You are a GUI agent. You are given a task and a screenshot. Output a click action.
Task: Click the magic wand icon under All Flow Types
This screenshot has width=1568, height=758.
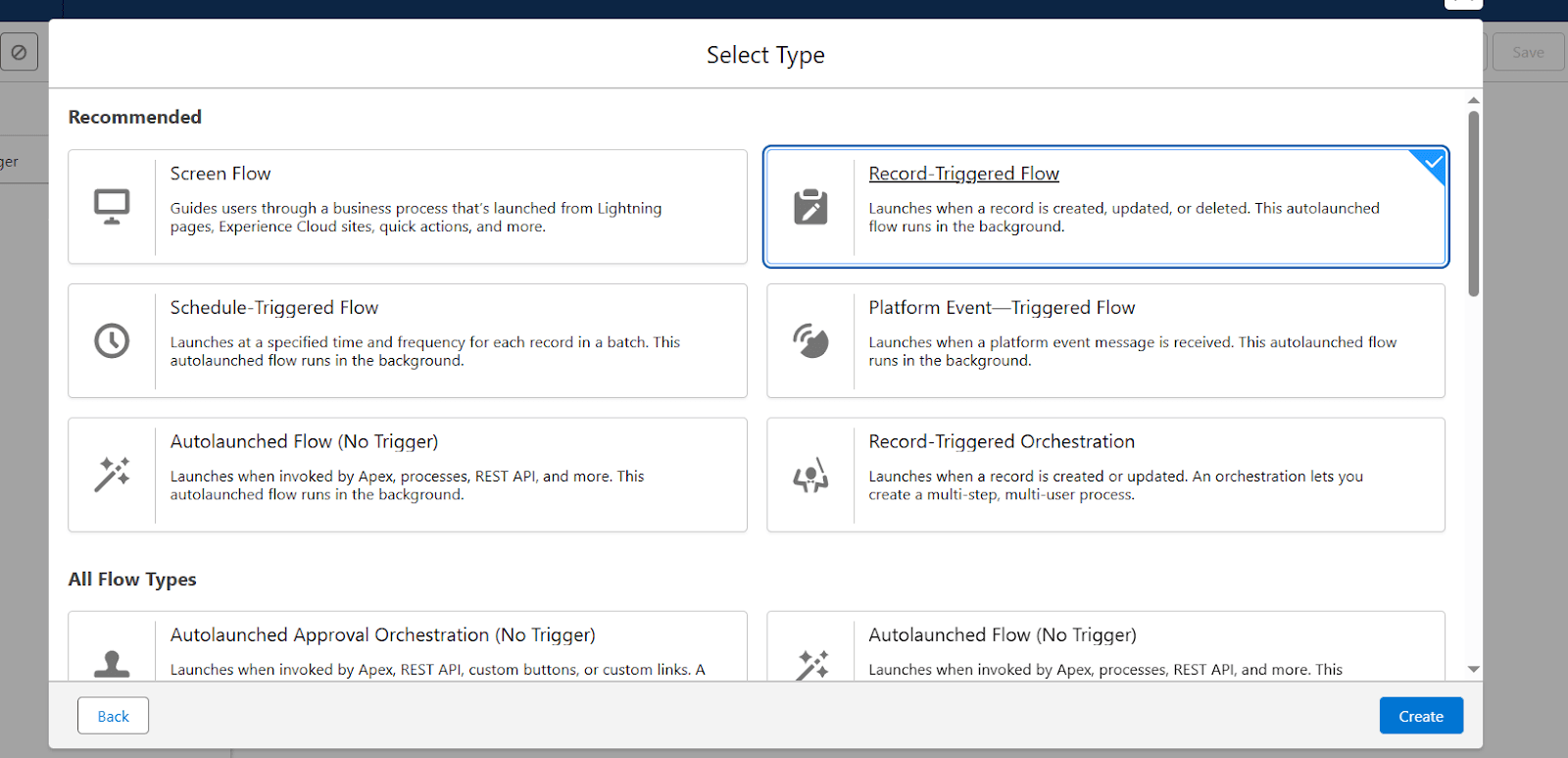point(812,665)
